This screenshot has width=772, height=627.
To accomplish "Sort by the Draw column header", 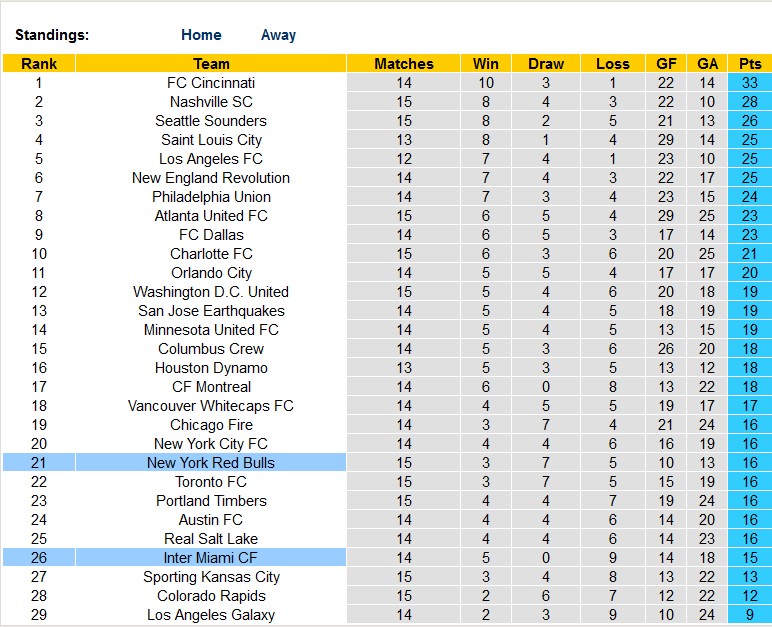I will click(546, 64).
